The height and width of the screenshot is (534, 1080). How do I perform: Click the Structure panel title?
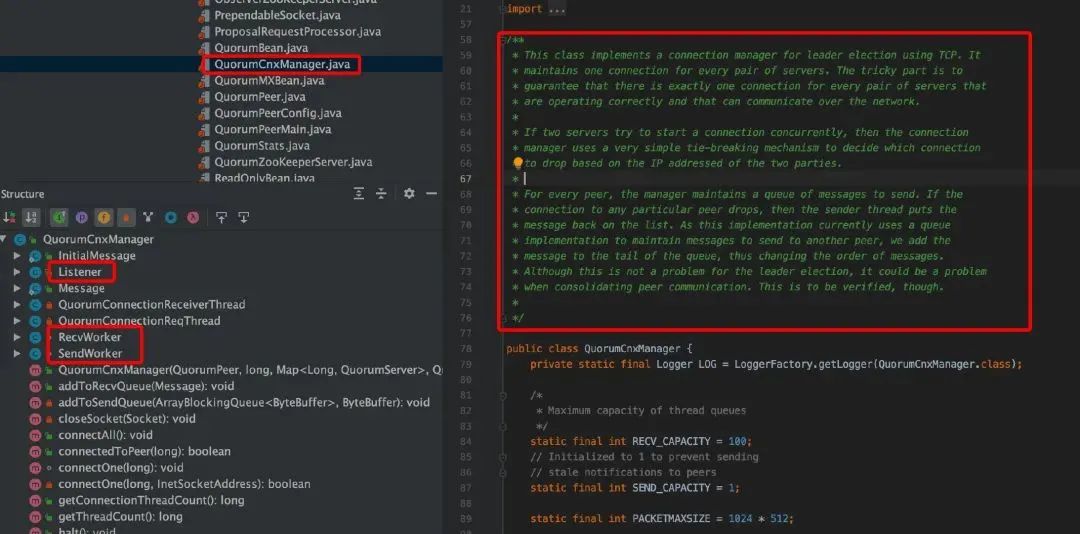[22, 194]
